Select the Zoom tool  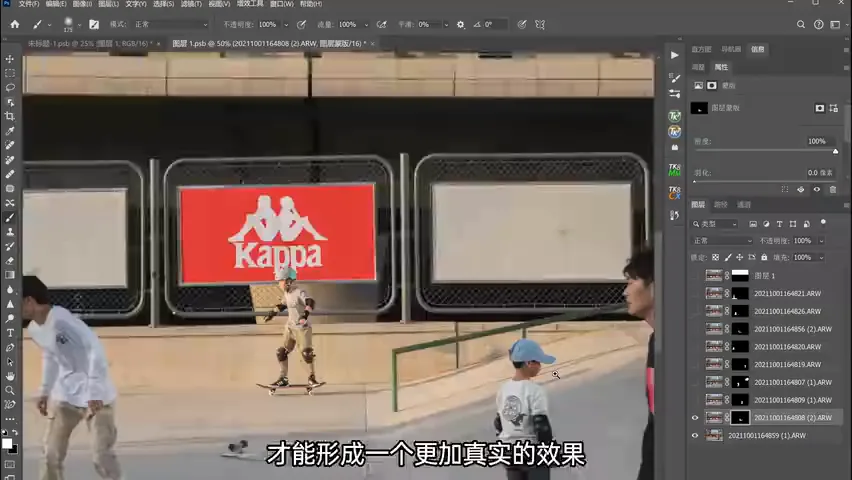(10, 390)
